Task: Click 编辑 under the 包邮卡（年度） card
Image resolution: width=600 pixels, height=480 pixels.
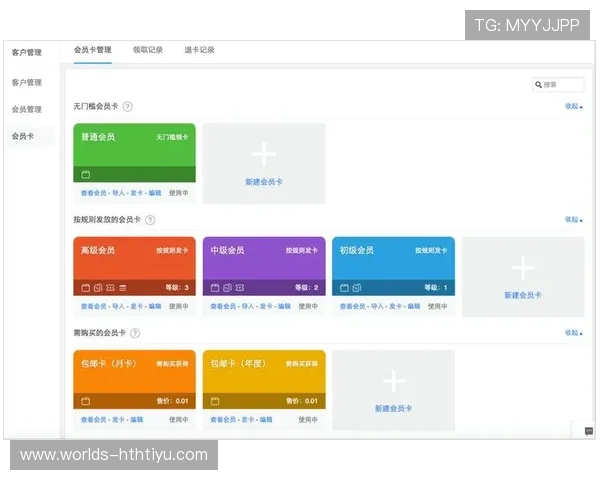Action: click(266, 420)
